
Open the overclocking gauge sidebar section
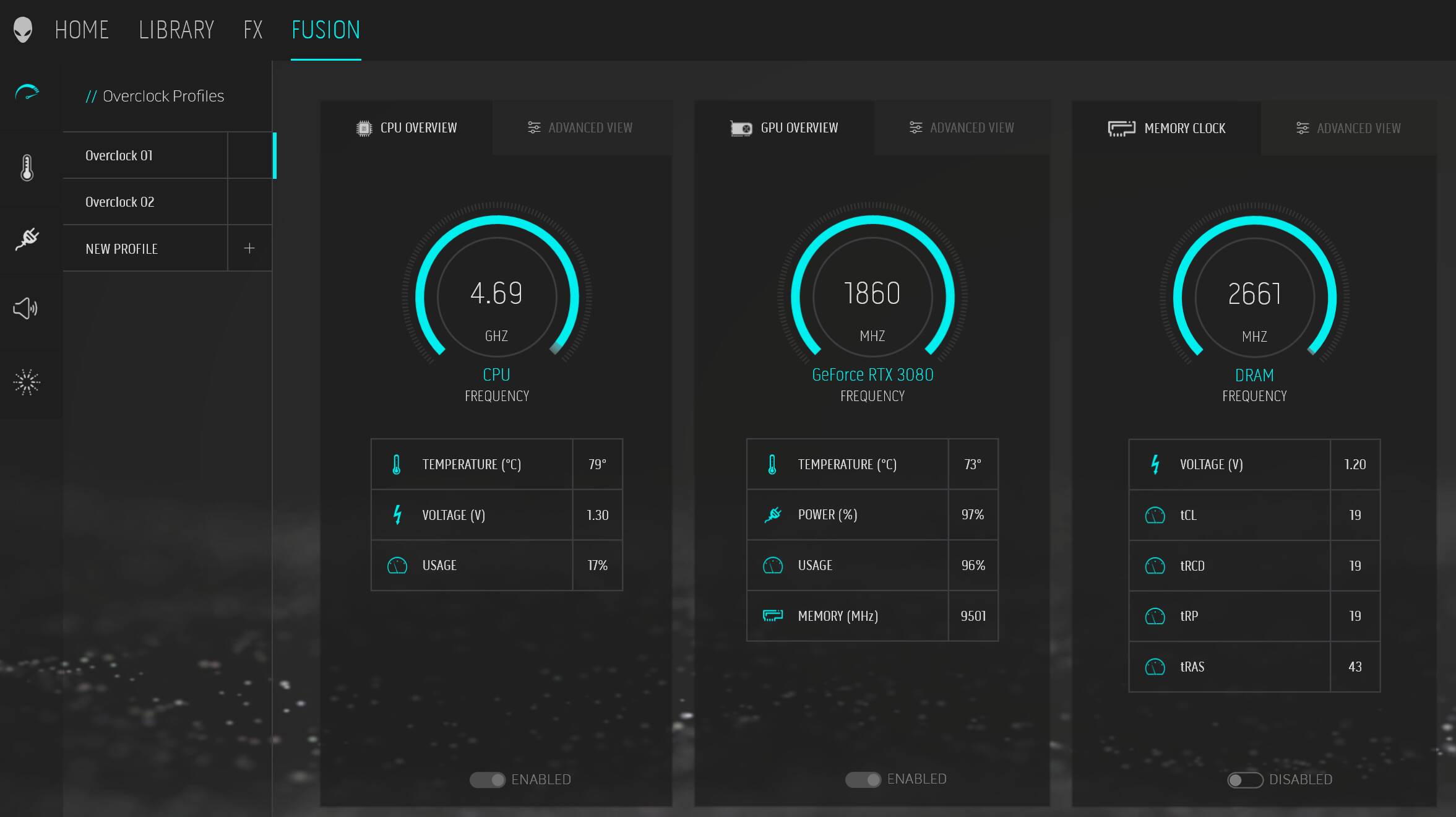27,93
